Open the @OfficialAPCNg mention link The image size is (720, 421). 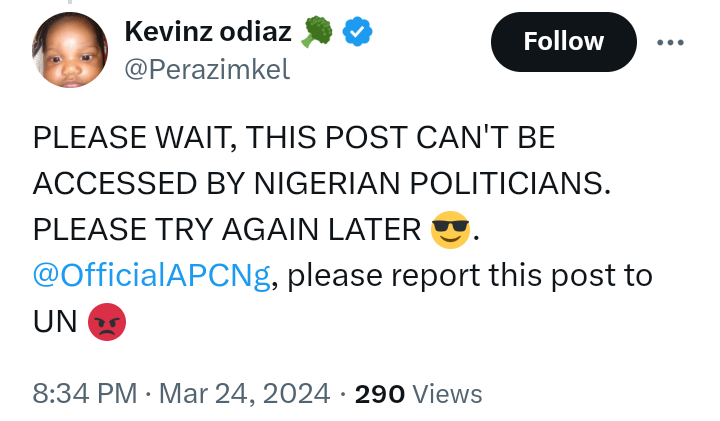[x=152, y=276]
